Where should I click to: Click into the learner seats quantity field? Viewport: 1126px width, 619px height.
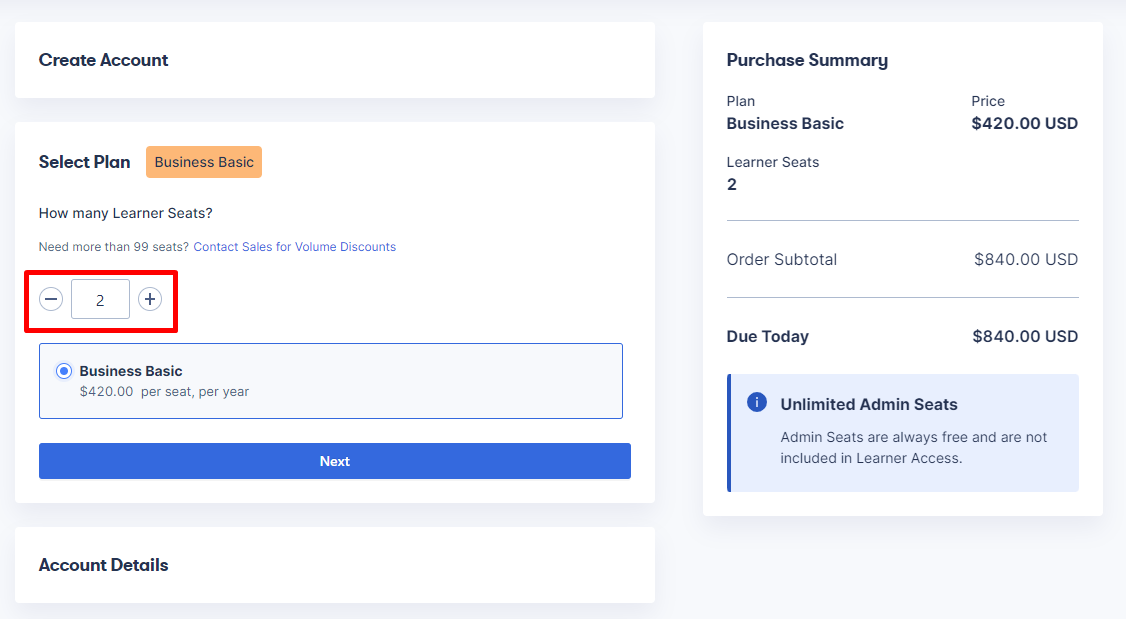[x=101, y=299]
